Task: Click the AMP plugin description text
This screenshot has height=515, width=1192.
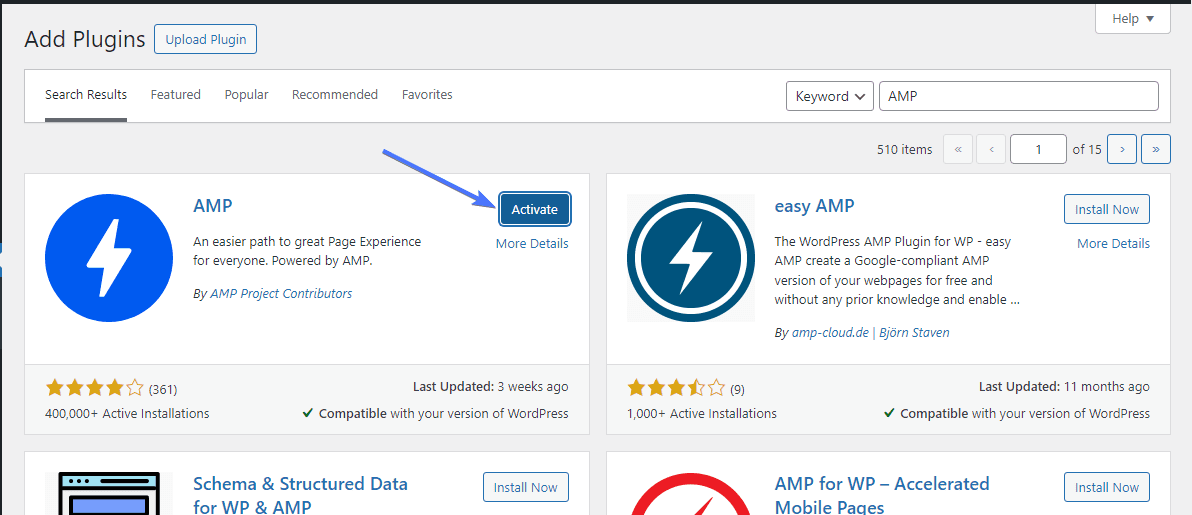Action: tap(307, 251)
